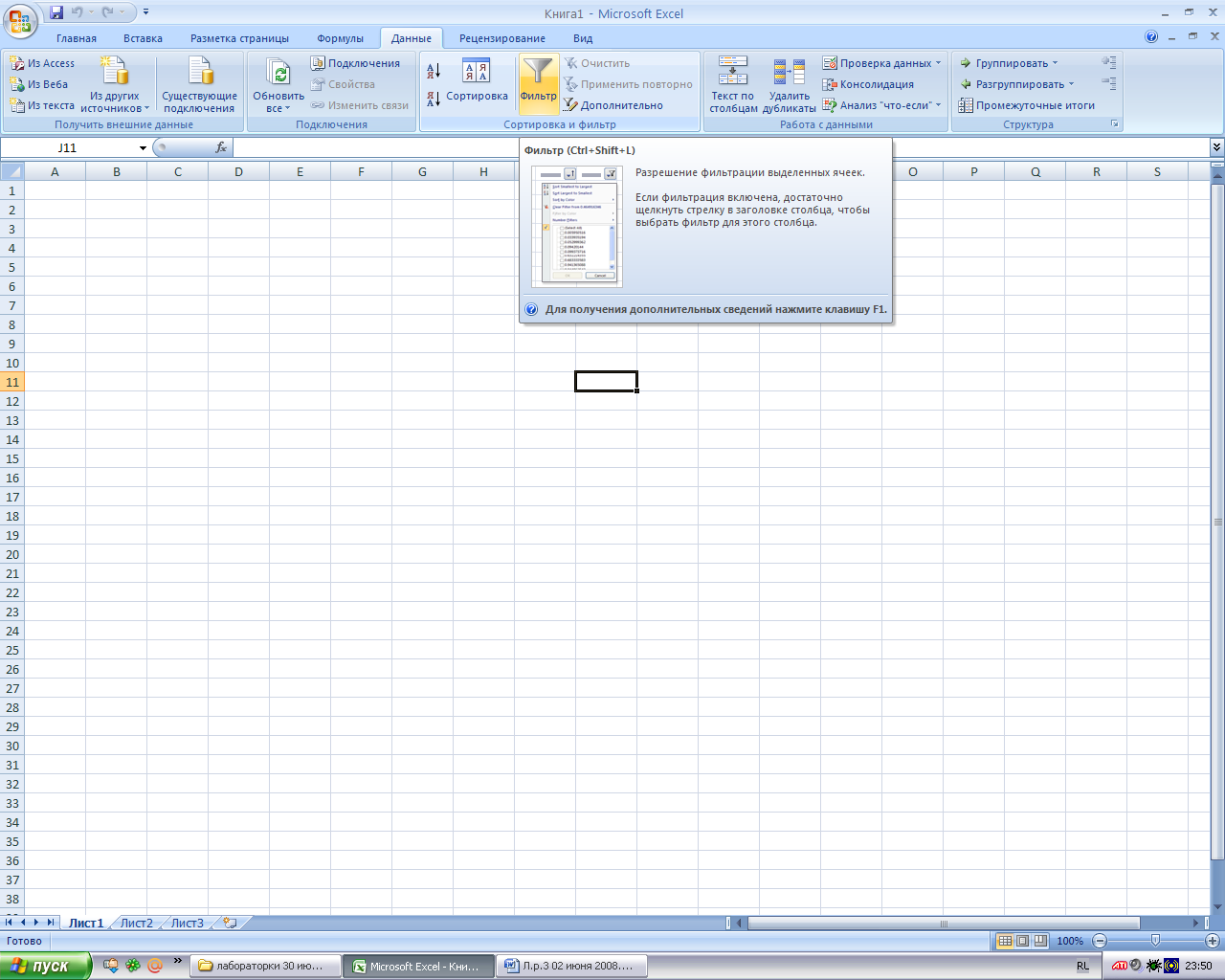Click the Hide Detail icon in Structure group
Image resolution: width=1225 pixels, height=980 pixels.
(1109, 84)
